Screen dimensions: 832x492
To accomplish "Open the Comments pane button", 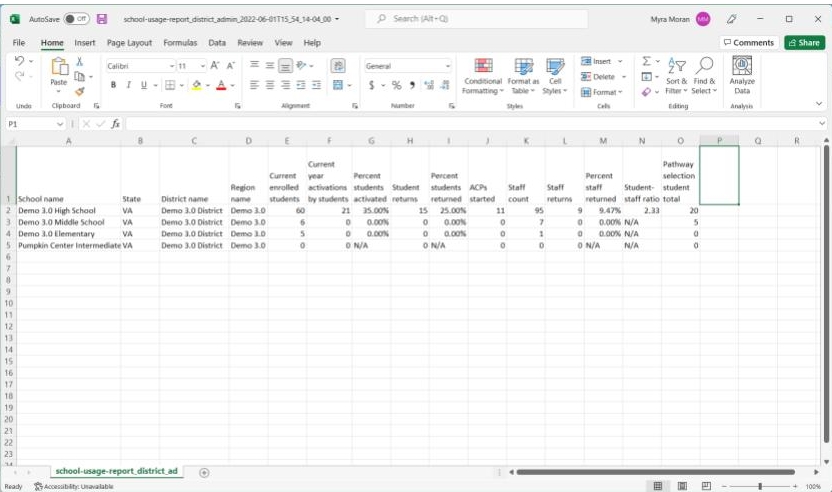I will pyautogui.click(x=749, y=43).
